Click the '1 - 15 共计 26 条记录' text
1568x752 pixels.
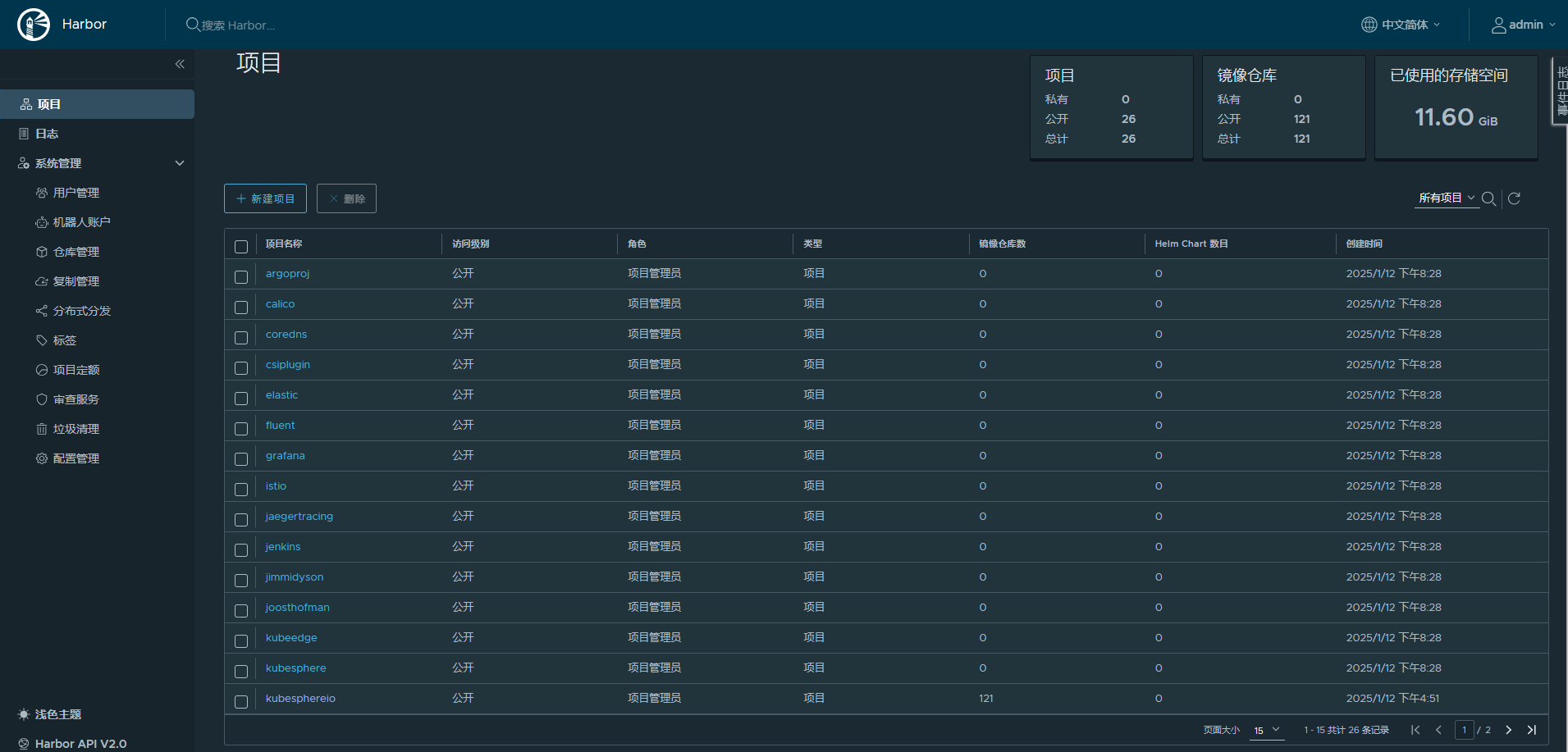click(x=1346, y=730)
